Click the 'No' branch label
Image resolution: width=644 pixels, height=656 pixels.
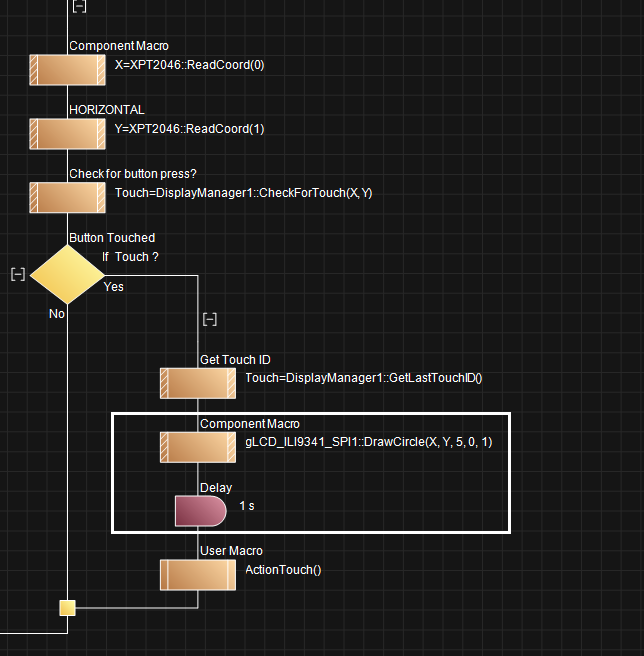57,313
